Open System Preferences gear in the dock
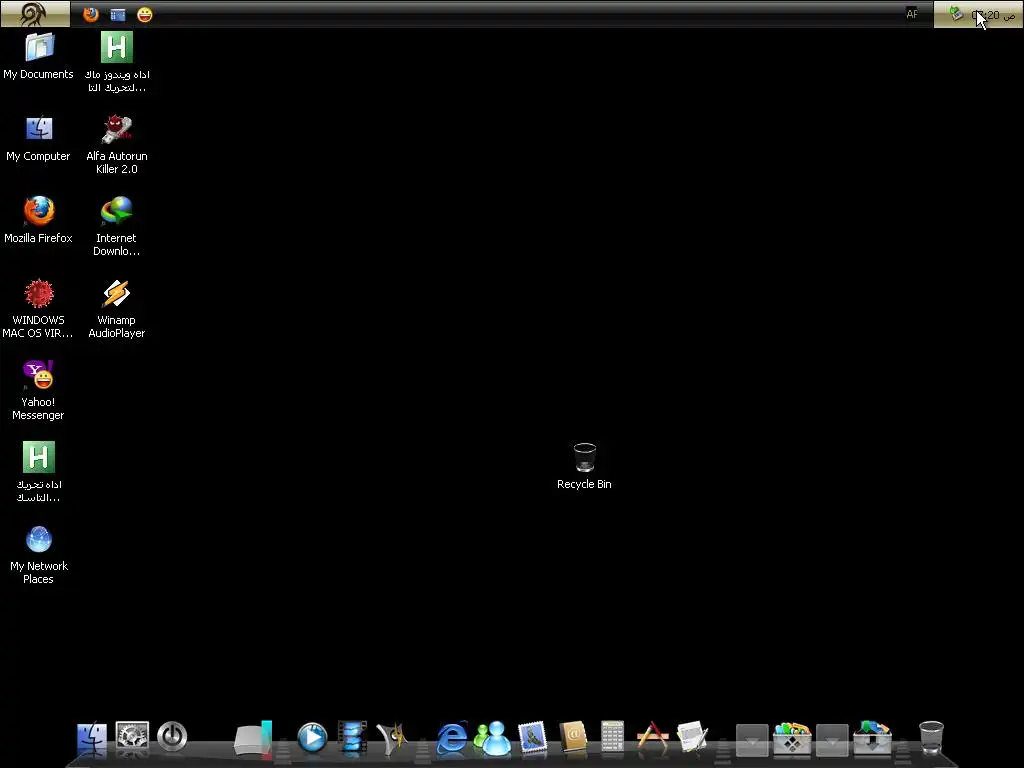This screenshot has height=768, width=1024. [133, 737]
